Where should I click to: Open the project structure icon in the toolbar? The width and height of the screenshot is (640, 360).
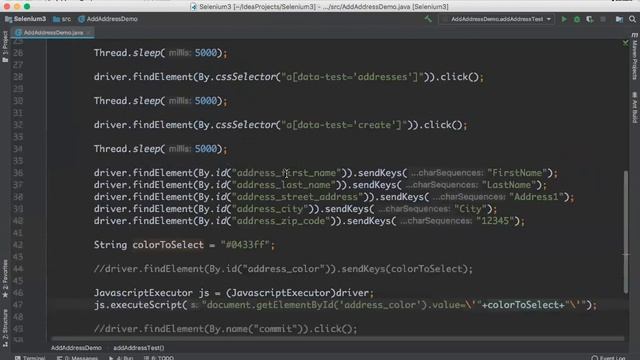[619, 19]
